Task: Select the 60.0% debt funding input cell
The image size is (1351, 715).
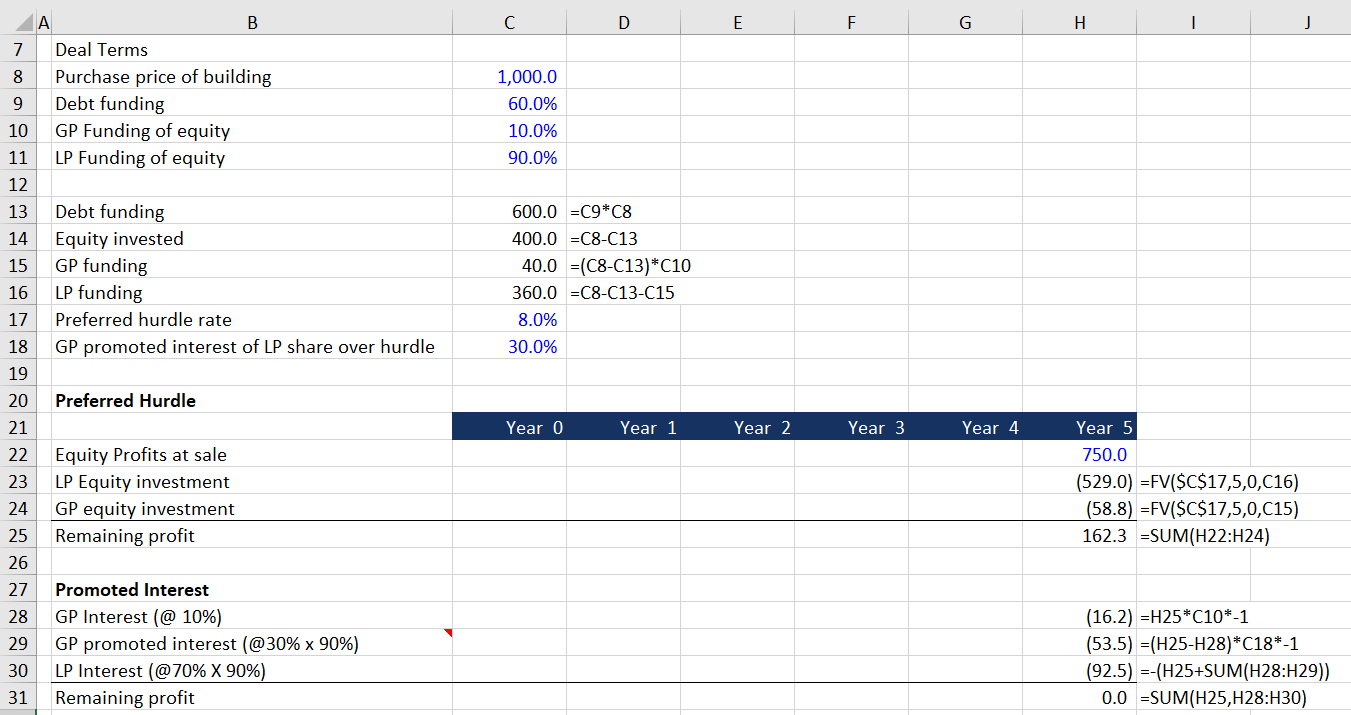Action: pyautogui.click(x=532, y=104)
